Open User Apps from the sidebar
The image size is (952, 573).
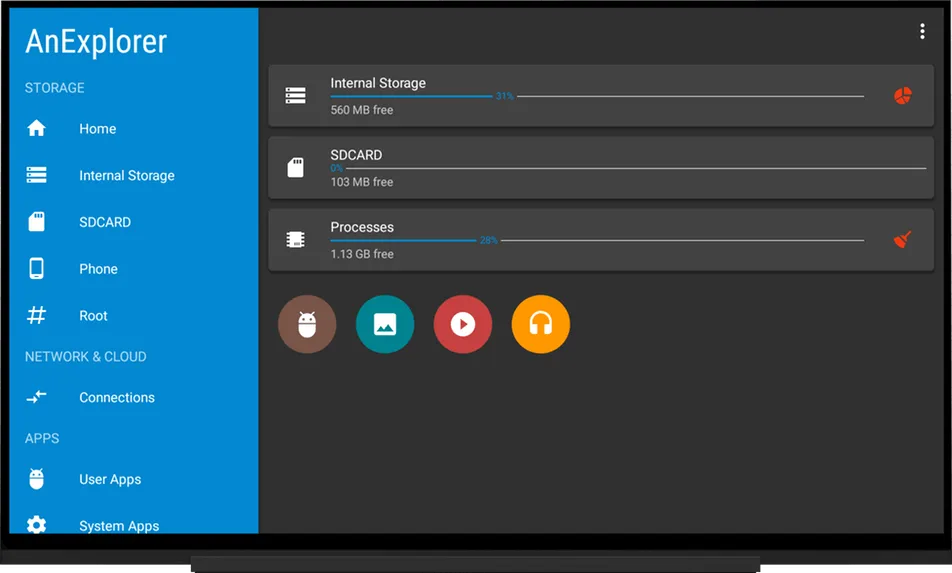(110, 480)
